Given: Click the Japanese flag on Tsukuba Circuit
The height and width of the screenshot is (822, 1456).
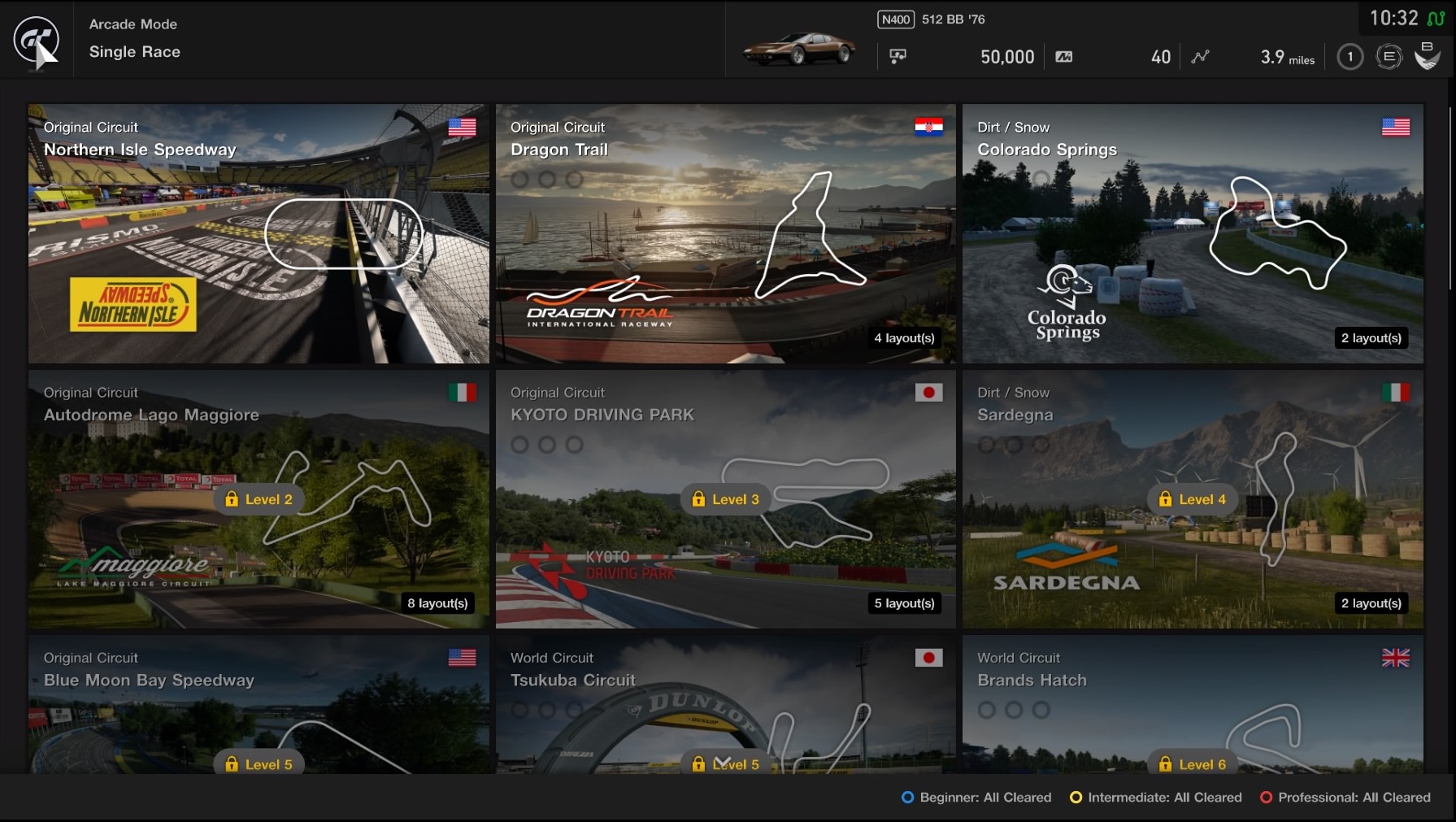Looking at the screenshot, I should click(928, 658).
